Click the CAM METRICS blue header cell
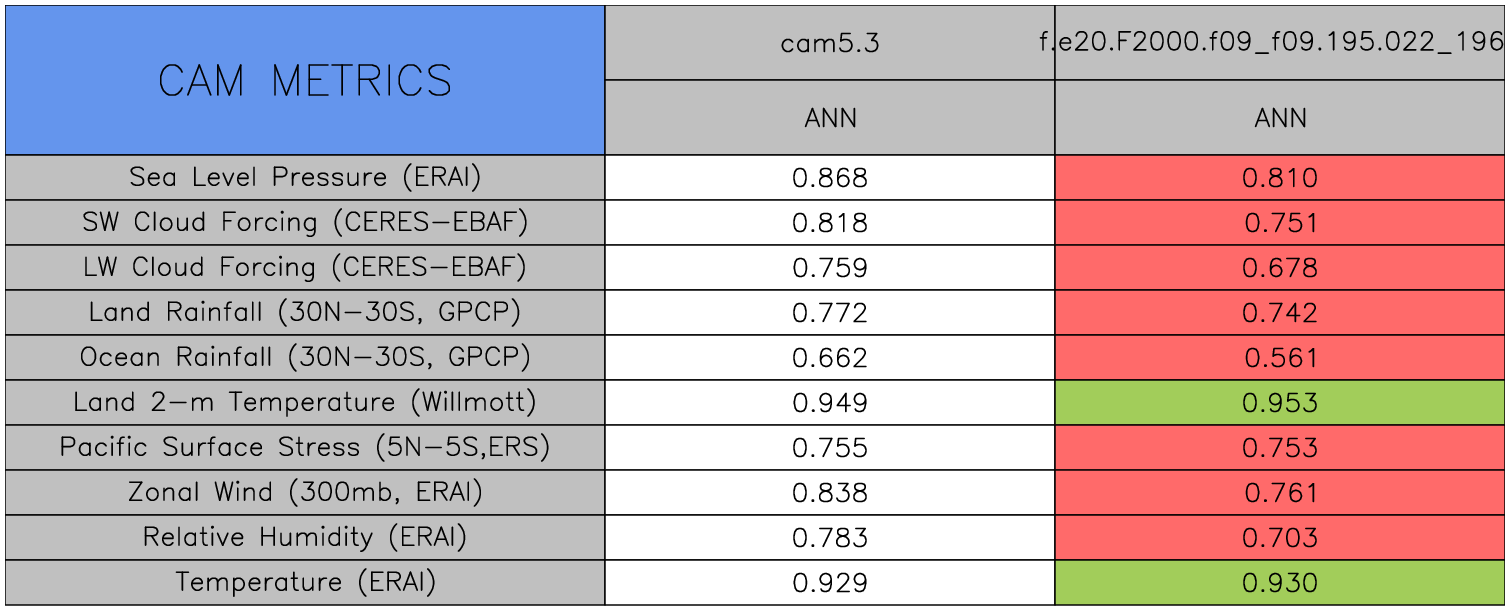Image resolution: width=1510 pixels, height=611 pixels. coord(305,80)
